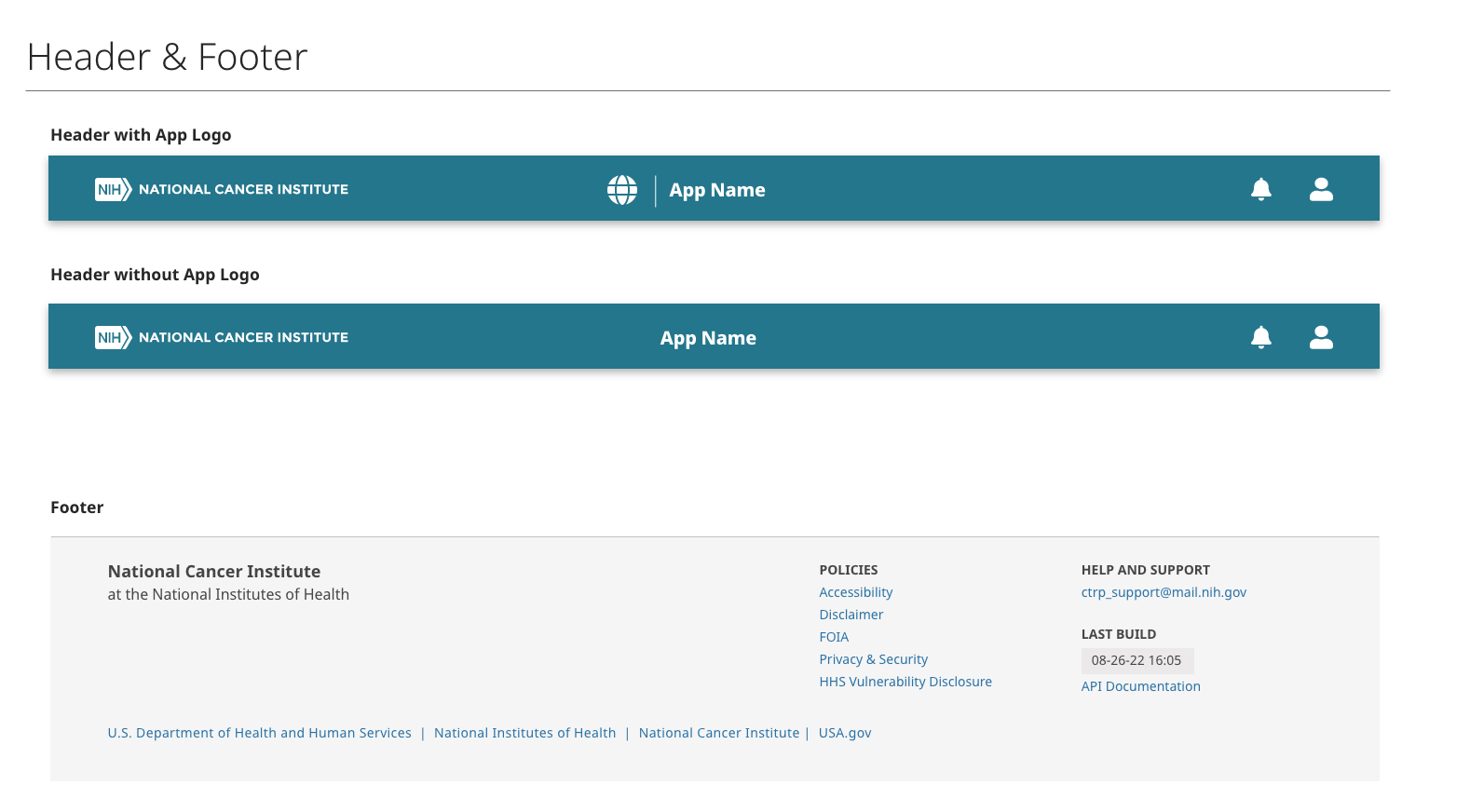
Task: Open user profile icon in header with App Logo
Action: point(1321,189)
